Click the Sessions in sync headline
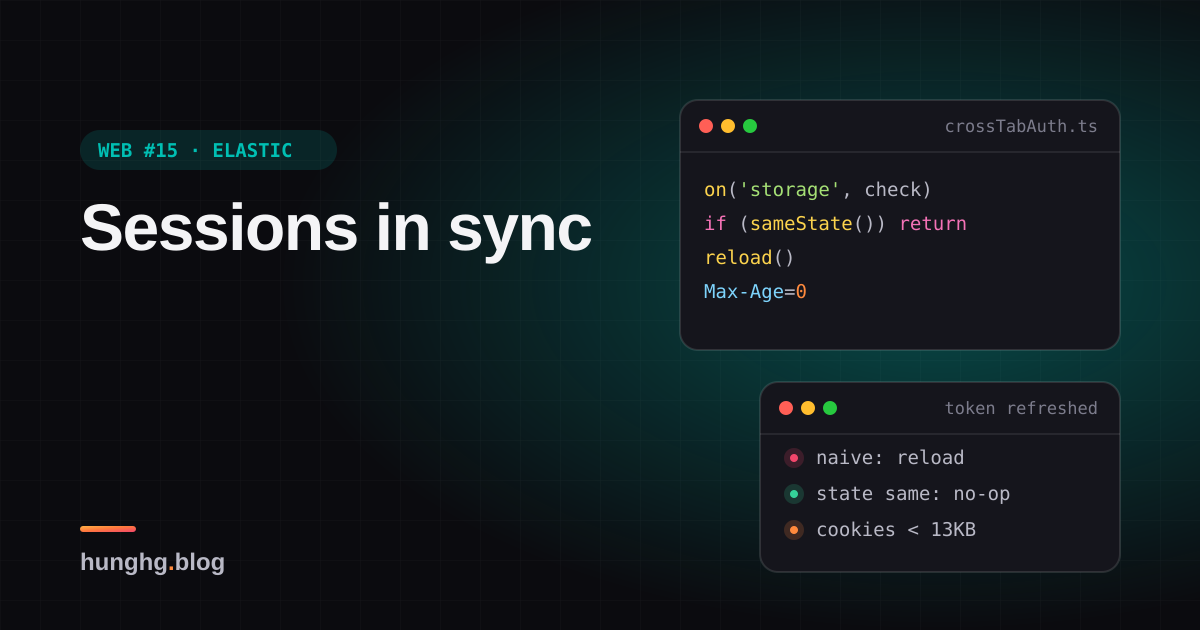The image size is (1200, 630). pyautogui.click(x=336, y=228)
